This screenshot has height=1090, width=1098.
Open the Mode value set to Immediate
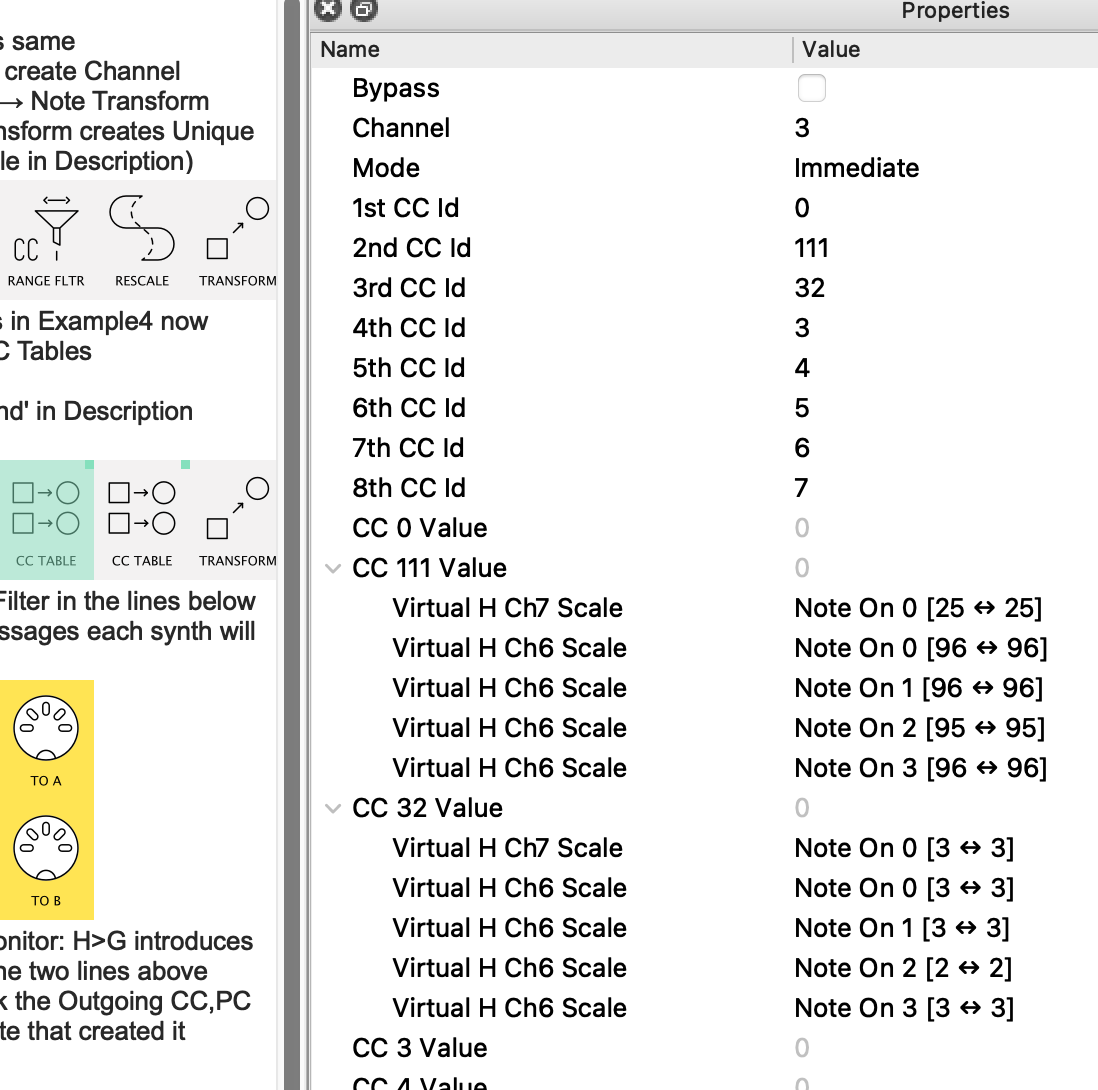pyautogui.click(x=856, y=168)
